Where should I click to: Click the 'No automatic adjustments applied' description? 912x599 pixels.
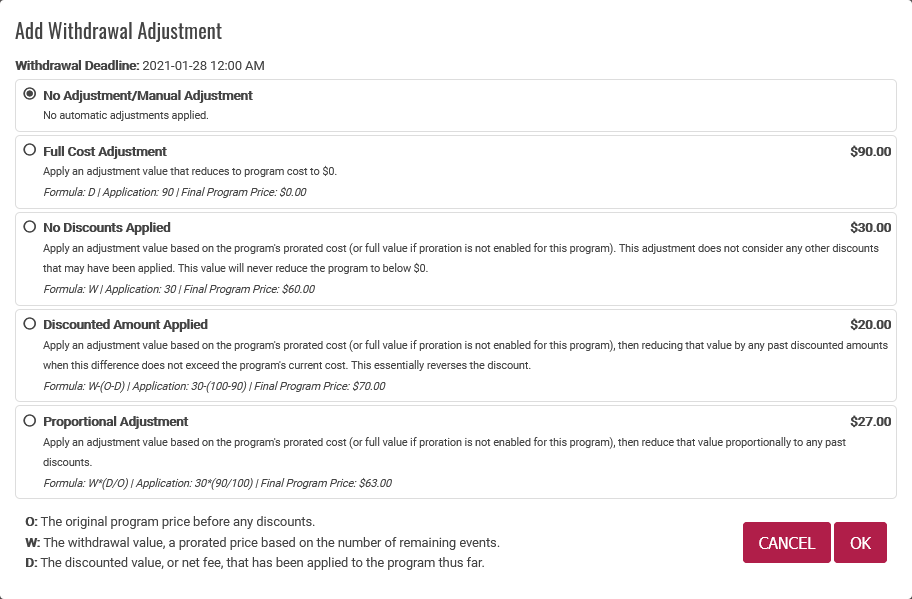pos(126,116)
